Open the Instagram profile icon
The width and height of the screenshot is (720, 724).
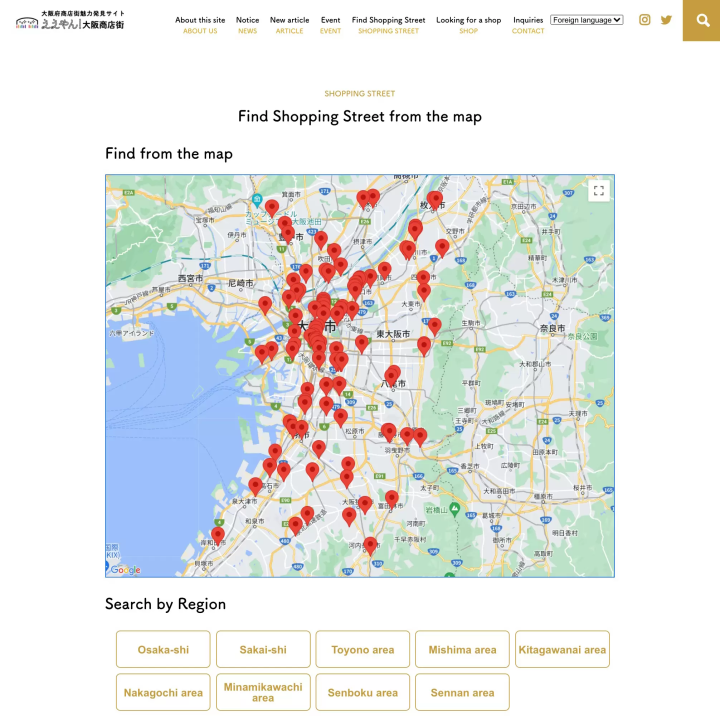pos(644,20)
